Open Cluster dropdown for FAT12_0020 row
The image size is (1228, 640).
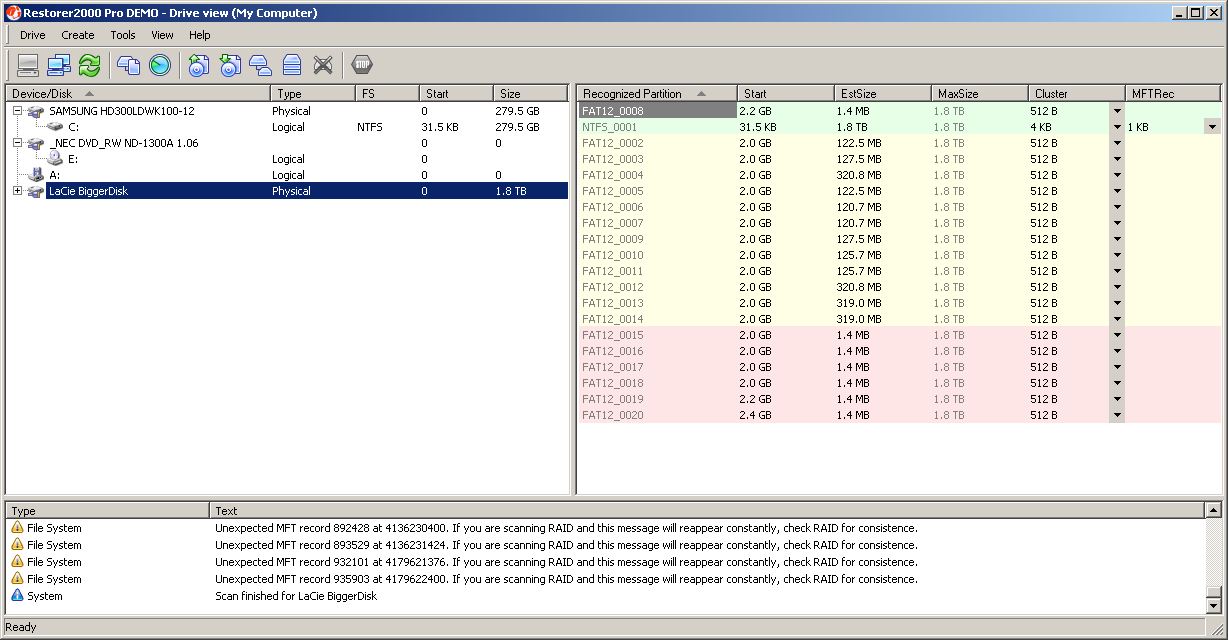(x=1117, y=415)
